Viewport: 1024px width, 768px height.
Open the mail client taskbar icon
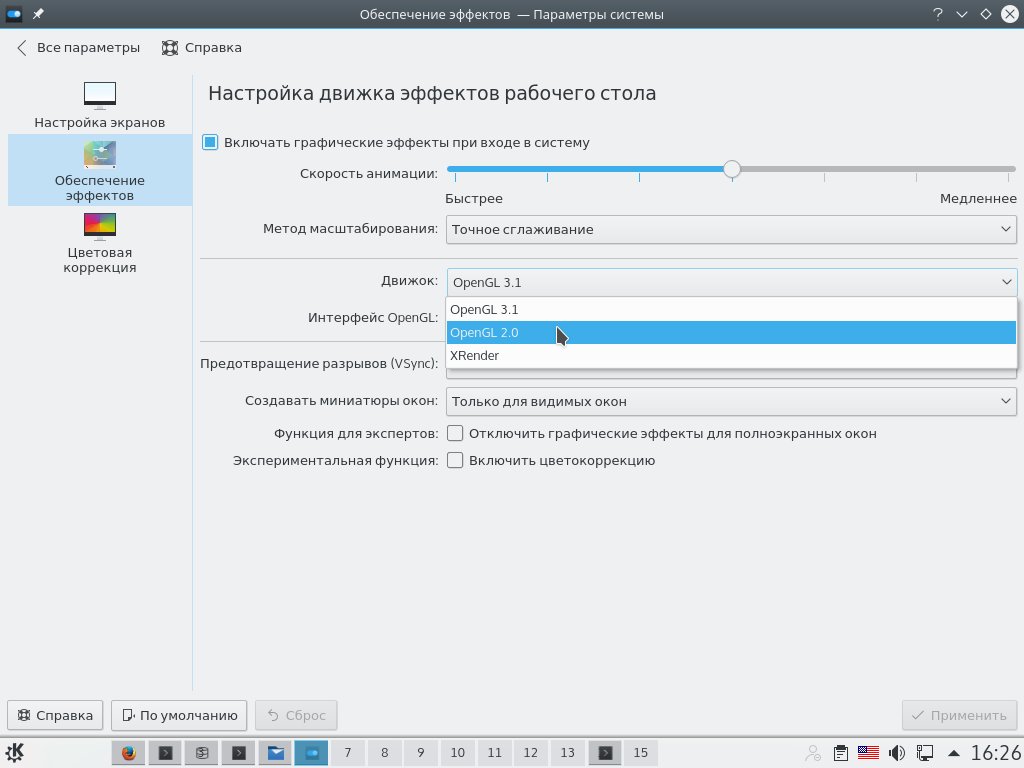coord(274,753)
